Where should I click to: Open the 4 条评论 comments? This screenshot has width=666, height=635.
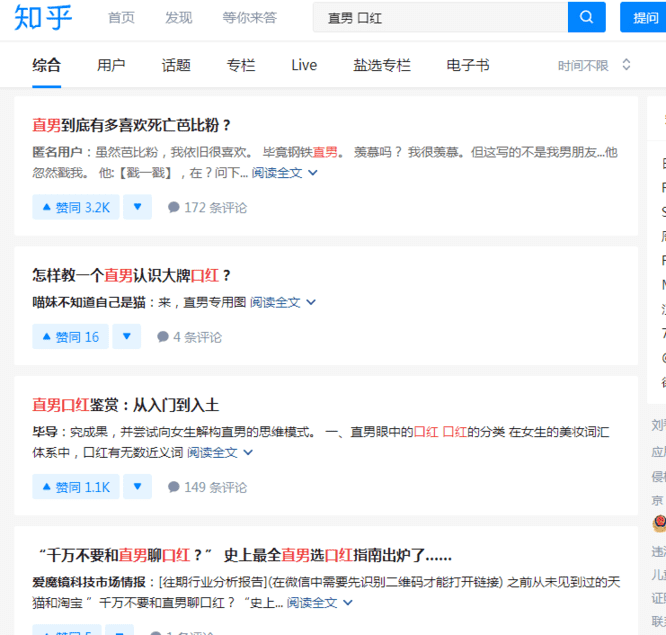(189, 337)
